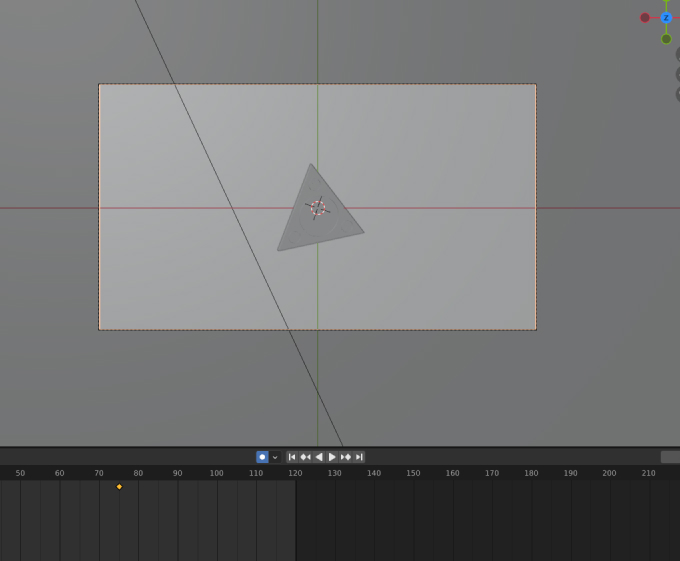Jump to the timeline end frame

pyautogui.click(x=359, y=457)
